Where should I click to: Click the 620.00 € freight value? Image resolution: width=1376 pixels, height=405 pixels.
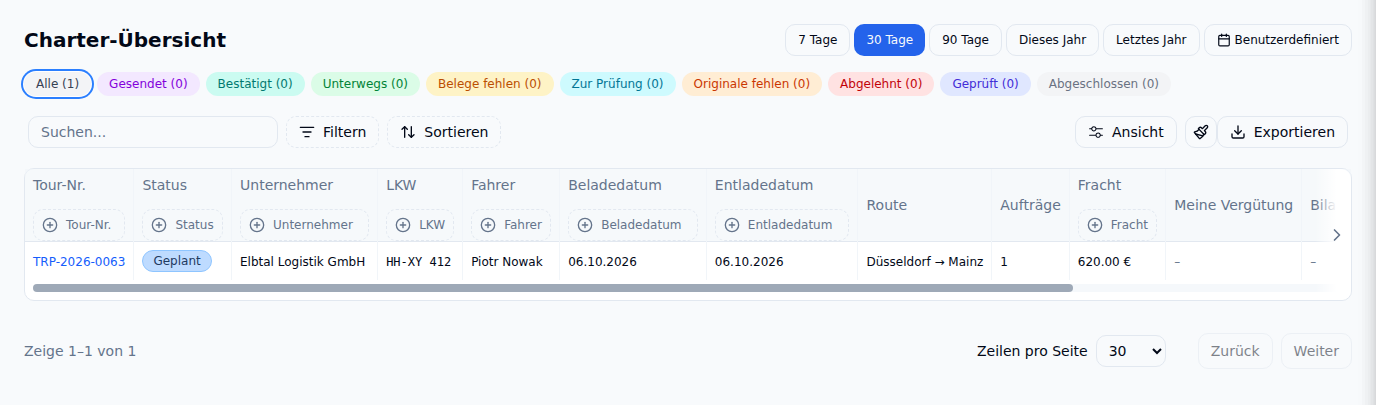[1104, 262]
